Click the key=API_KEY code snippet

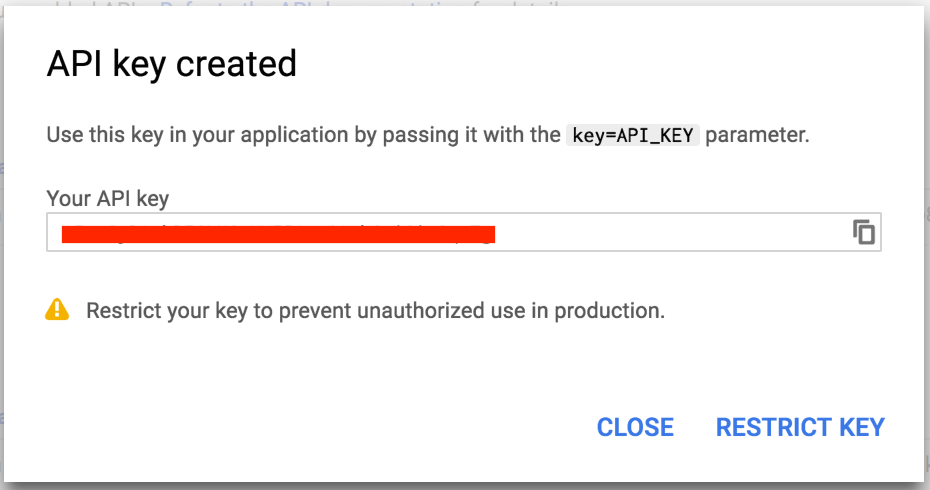(633, 135)
